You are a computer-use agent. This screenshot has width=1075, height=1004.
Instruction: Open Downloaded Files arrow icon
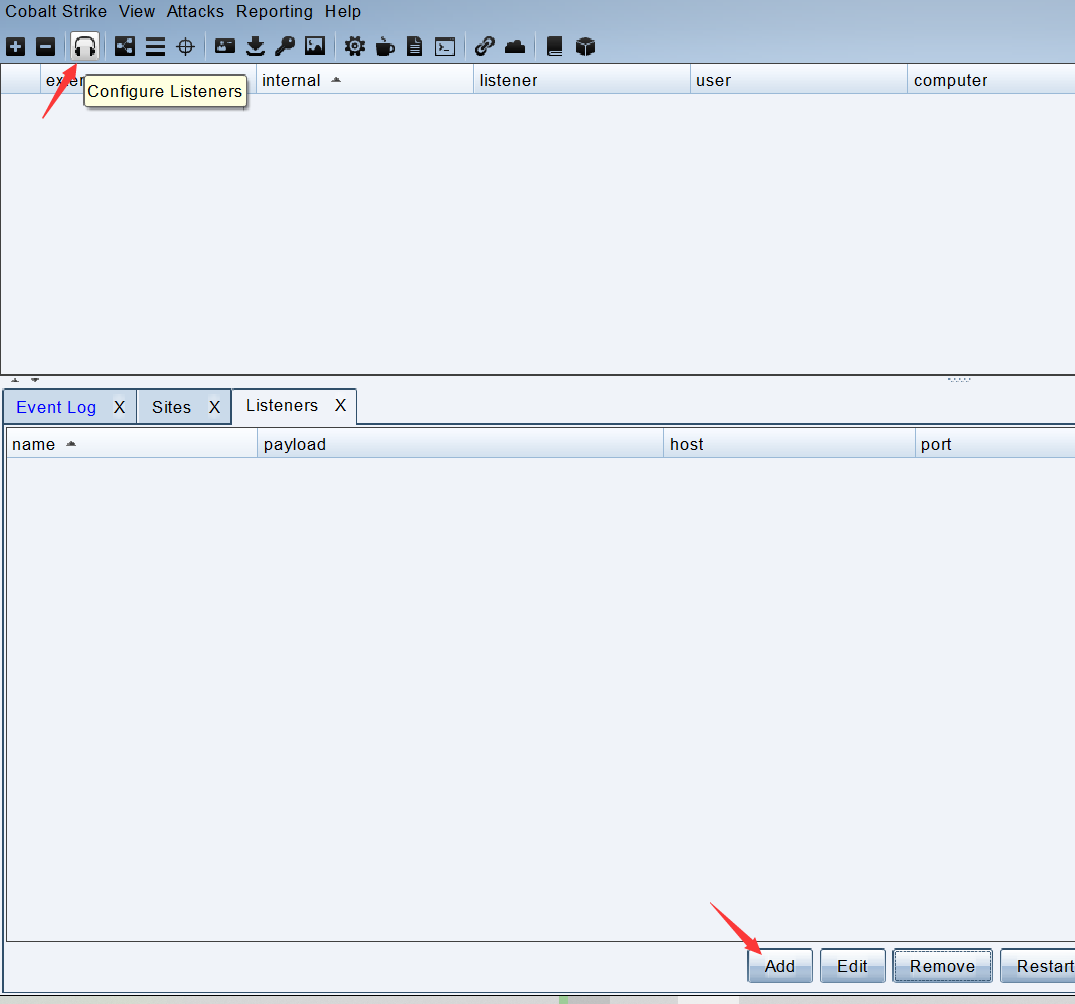click(255, 47)
